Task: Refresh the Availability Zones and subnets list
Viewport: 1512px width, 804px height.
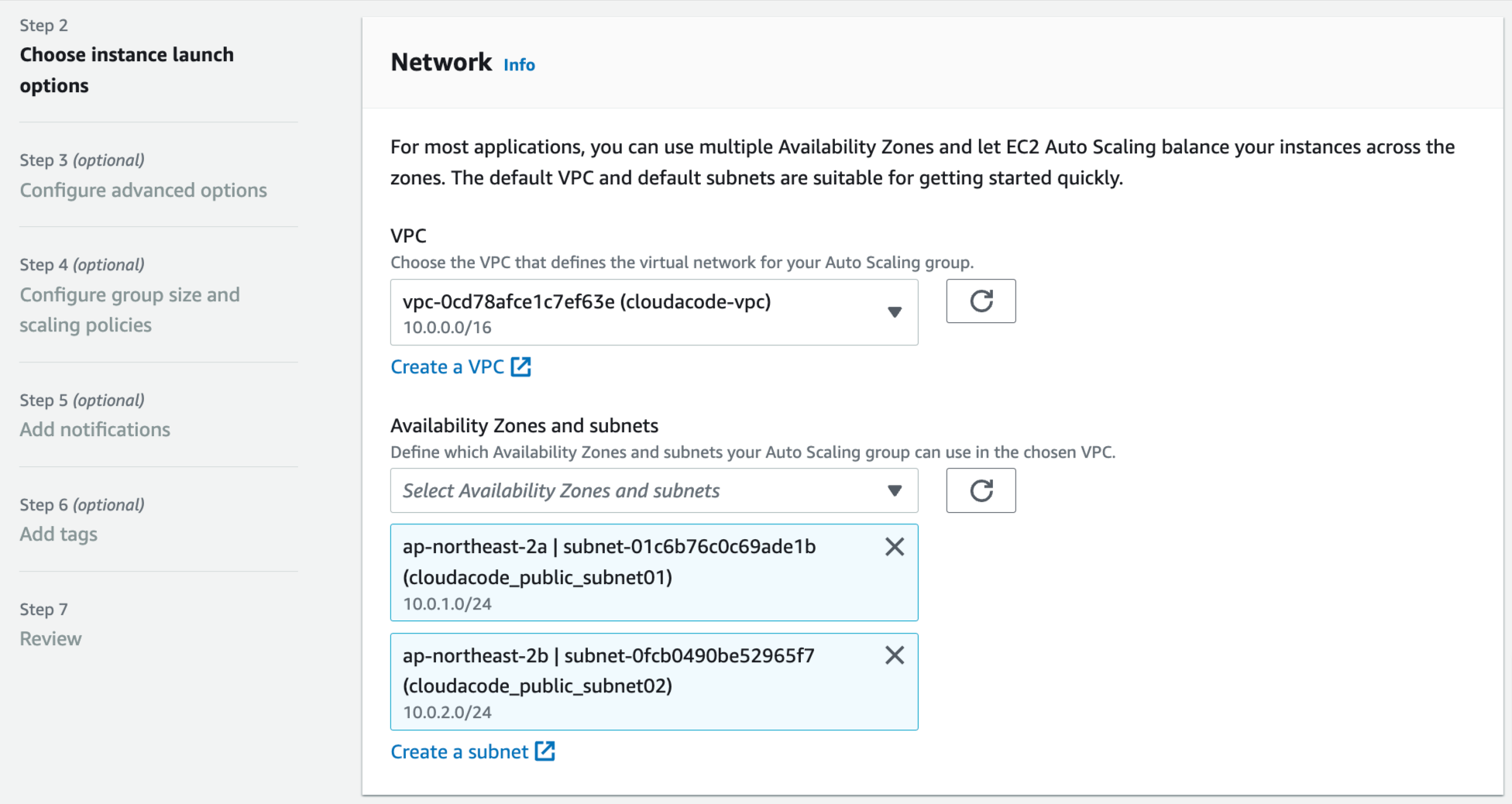Action: point(981,490)
